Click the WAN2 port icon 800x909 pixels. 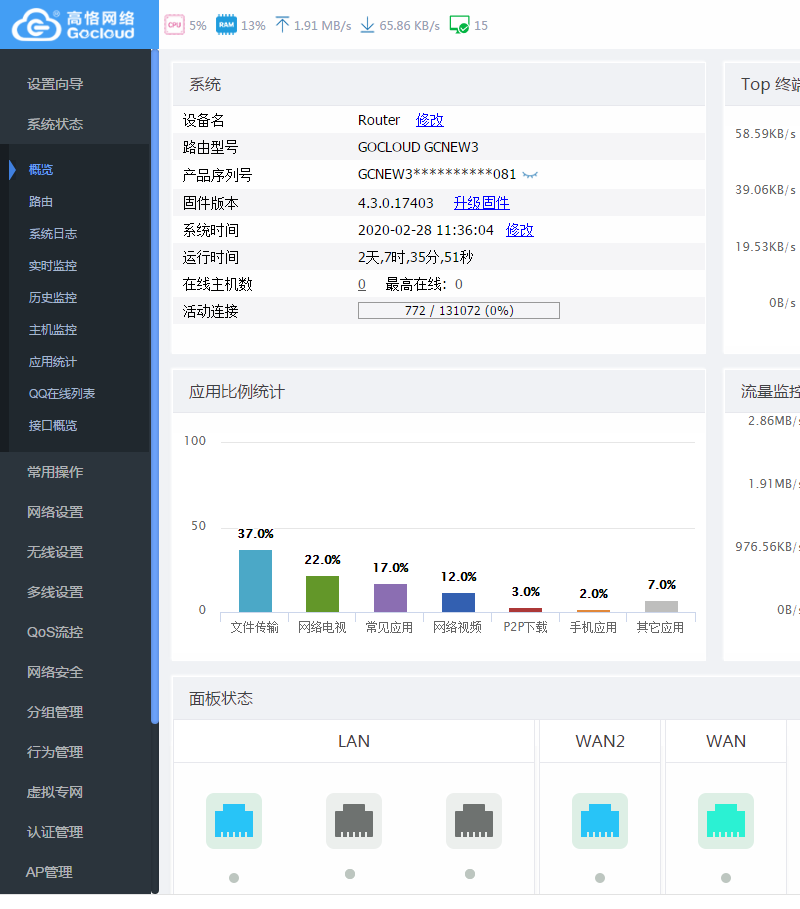(x=599, y=821)
